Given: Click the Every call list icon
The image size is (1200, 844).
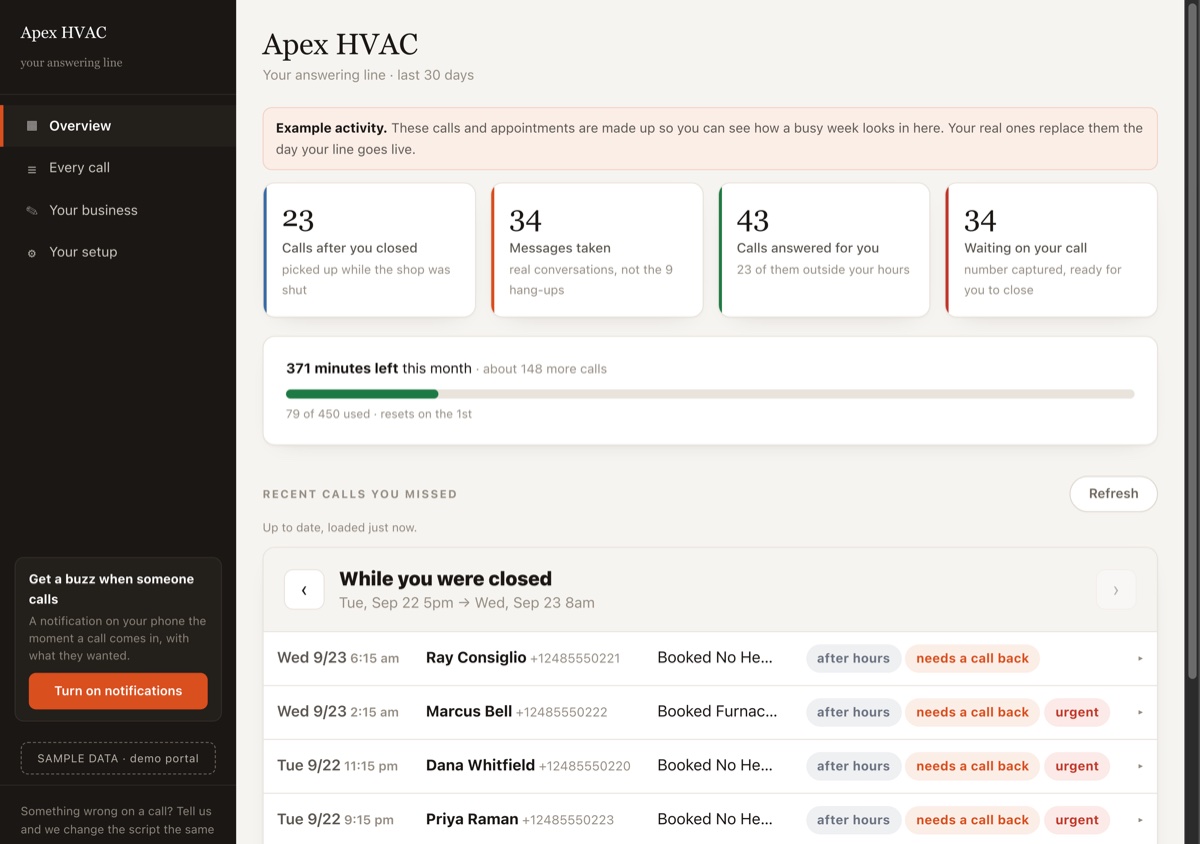Looking at the screenshot, I should [x=32, y=169].
